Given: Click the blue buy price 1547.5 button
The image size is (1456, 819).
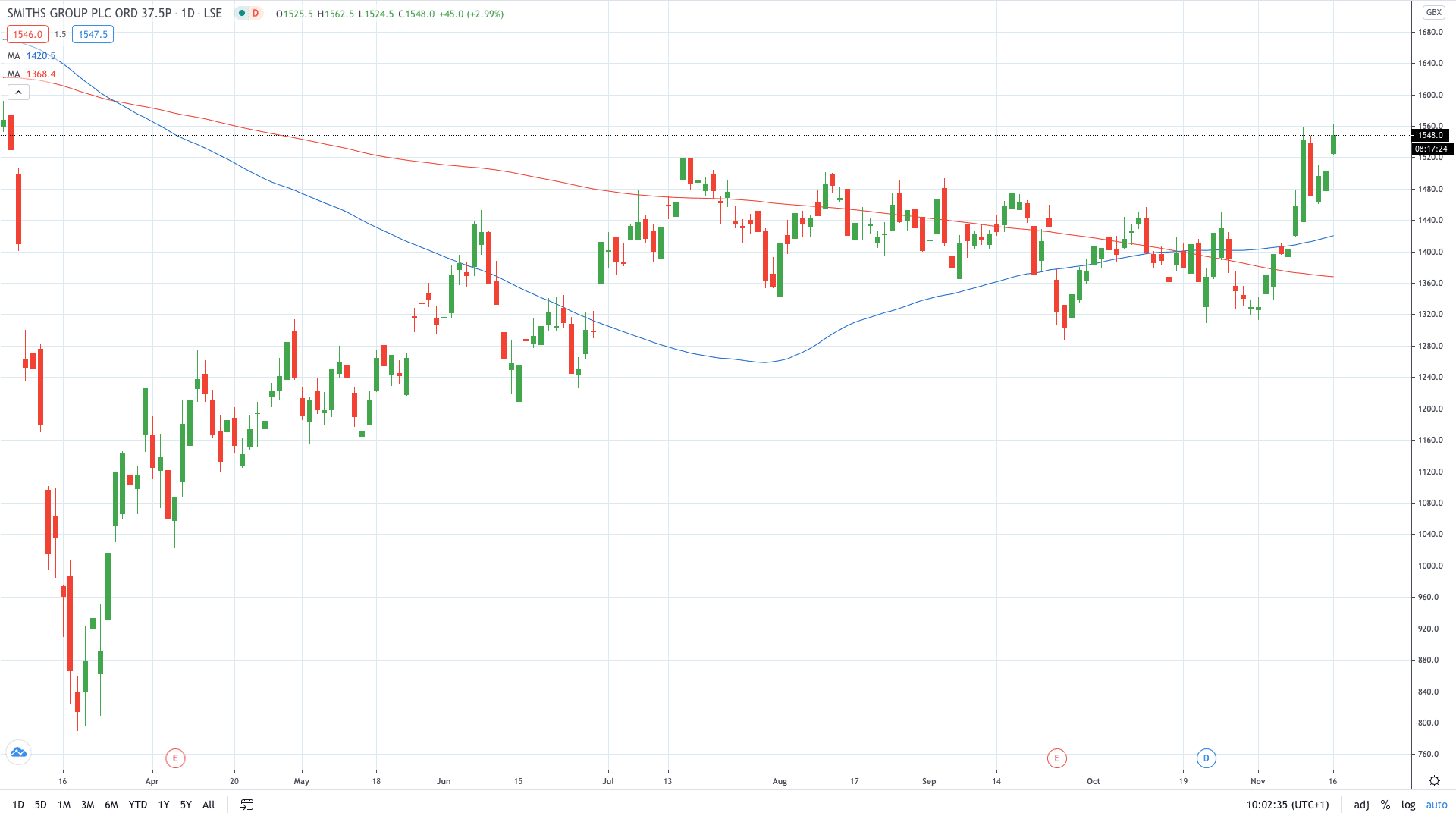Looking at the screenshot, I should 93,34.
